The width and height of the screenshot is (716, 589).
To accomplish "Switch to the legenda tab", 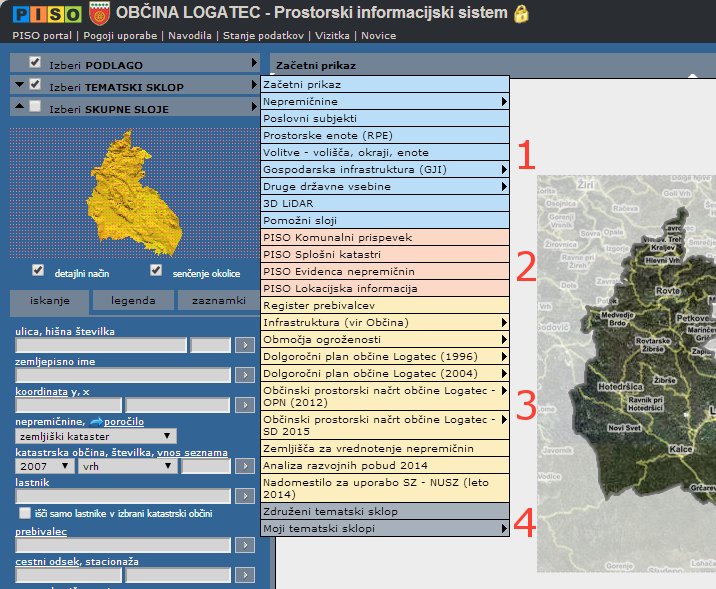I will [134, 300].
